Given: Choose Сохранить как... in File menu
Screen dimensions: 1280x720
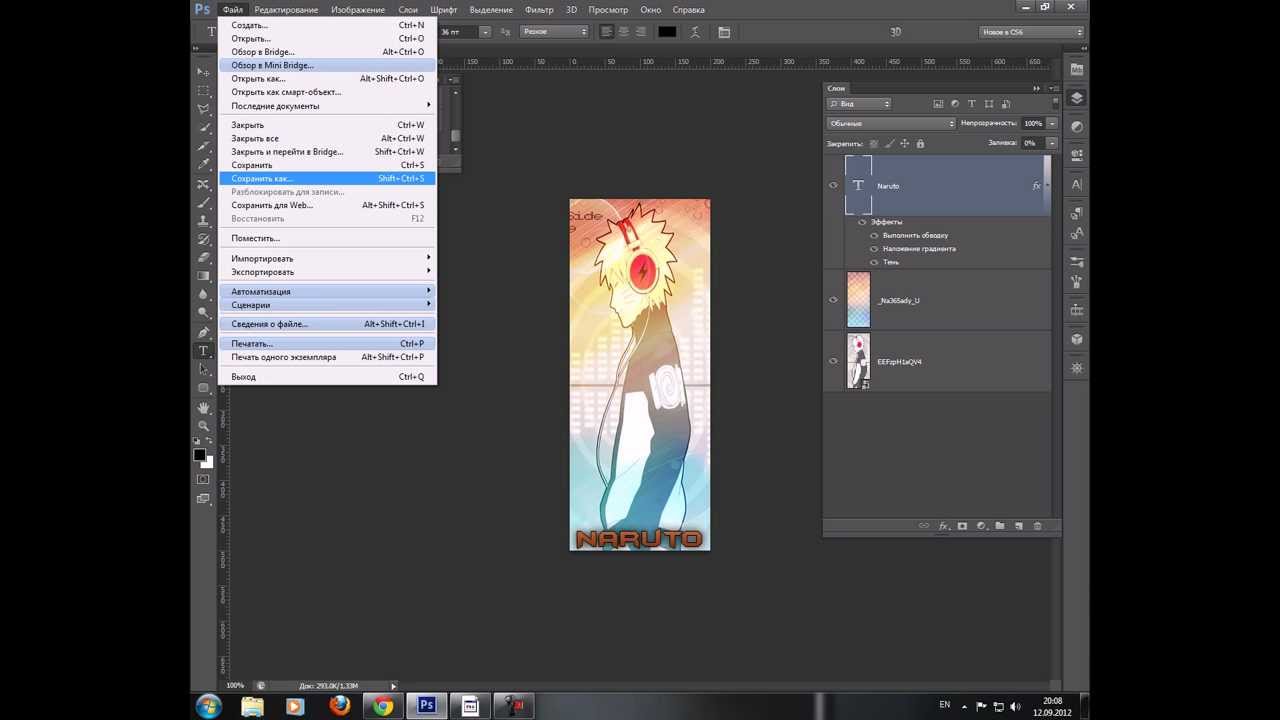Looking at the screenshot, I should point(327,178).
